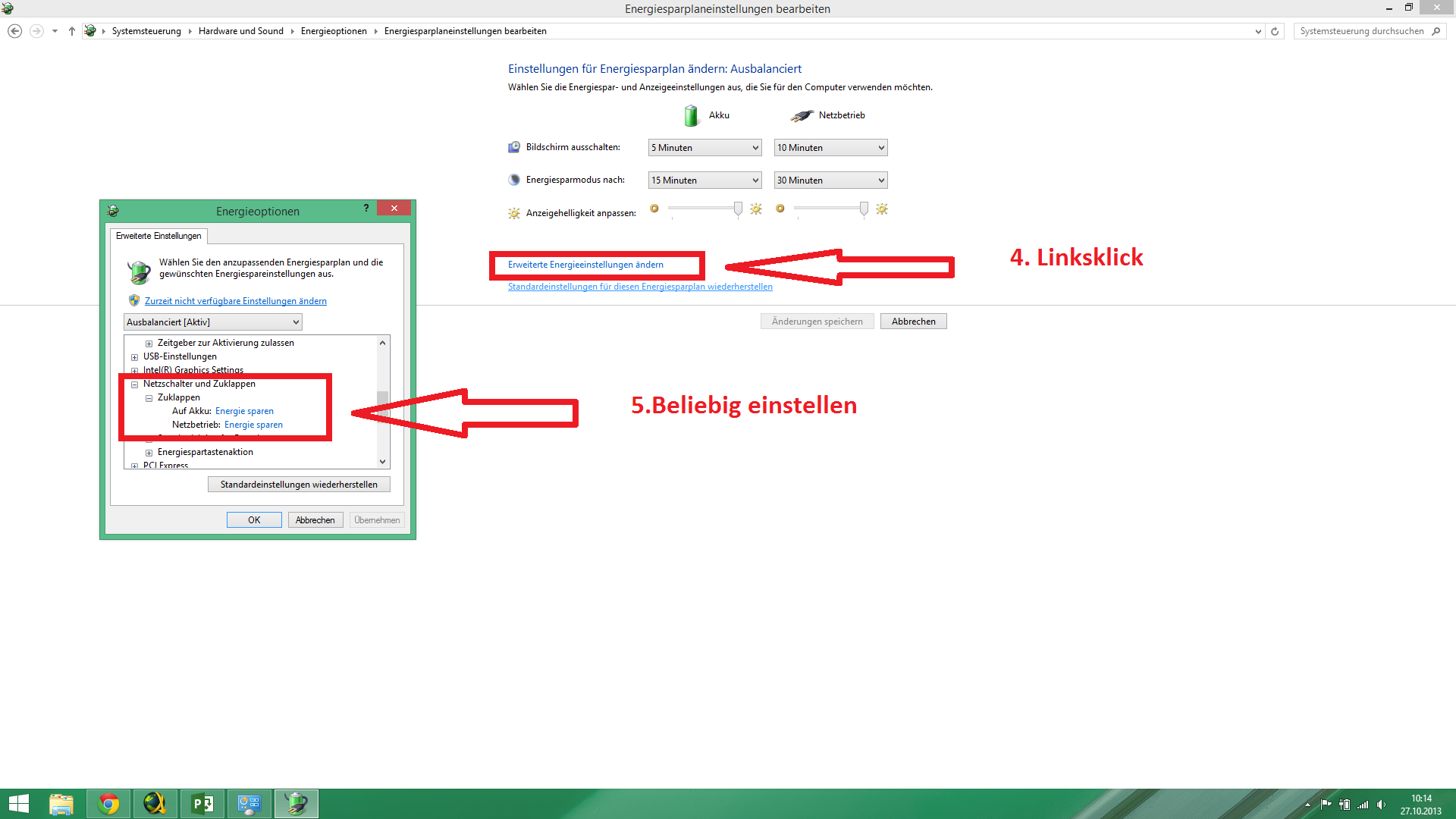Click the refresh address bar icon
Viewport: 1456px width, 819px height.
(x=1275, y=31)
